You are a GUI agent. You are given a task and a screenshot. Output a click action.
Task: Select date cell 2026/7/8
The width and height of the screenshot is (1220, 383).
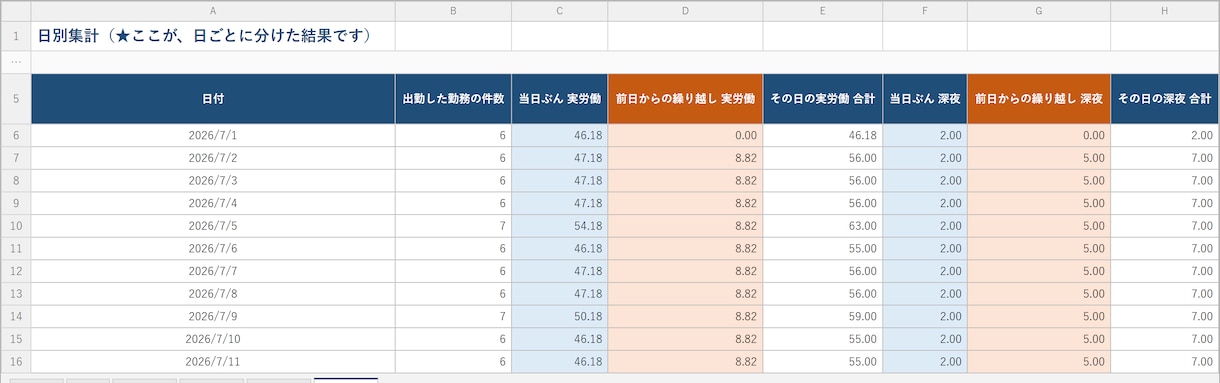(x=213, y=294)
